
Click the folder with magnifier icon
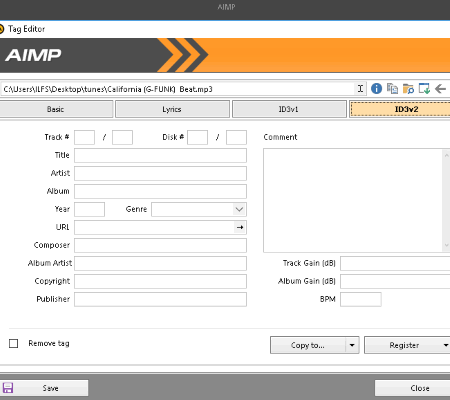[x=408, y=89]
